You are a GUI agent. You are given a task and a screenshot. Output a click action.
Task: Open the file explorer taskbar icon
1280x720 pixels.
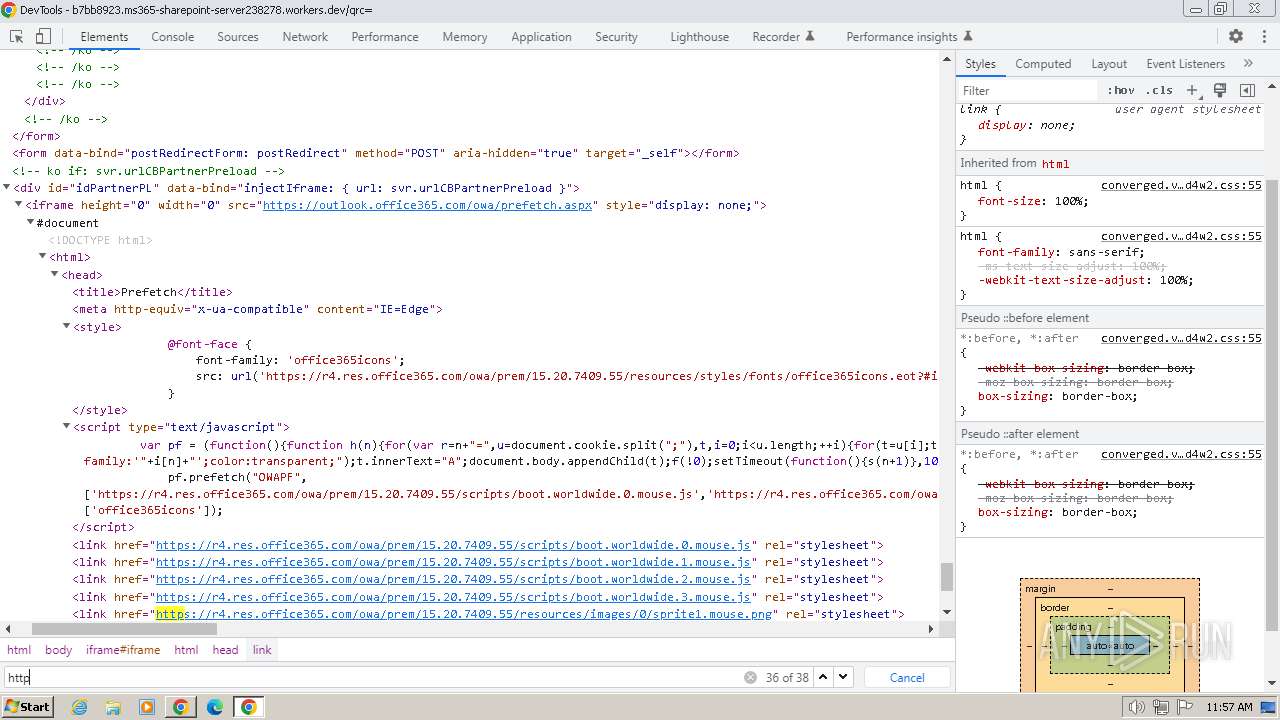(113, 707)
